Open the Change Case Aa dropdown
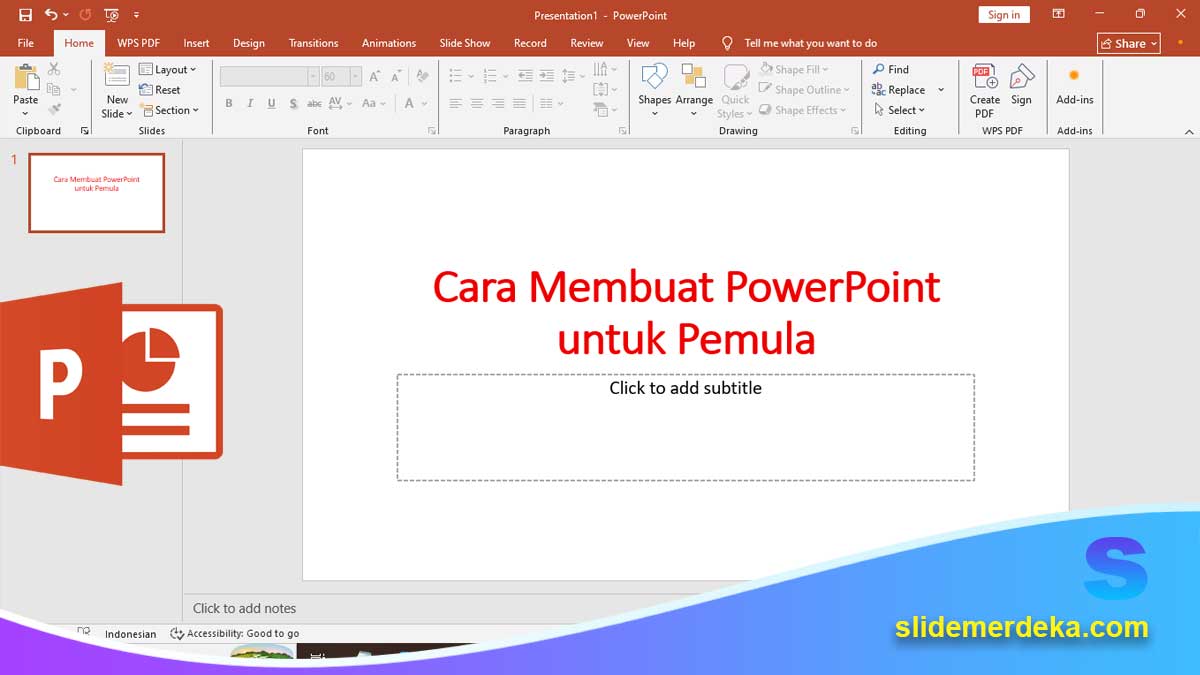 point(374,103)
